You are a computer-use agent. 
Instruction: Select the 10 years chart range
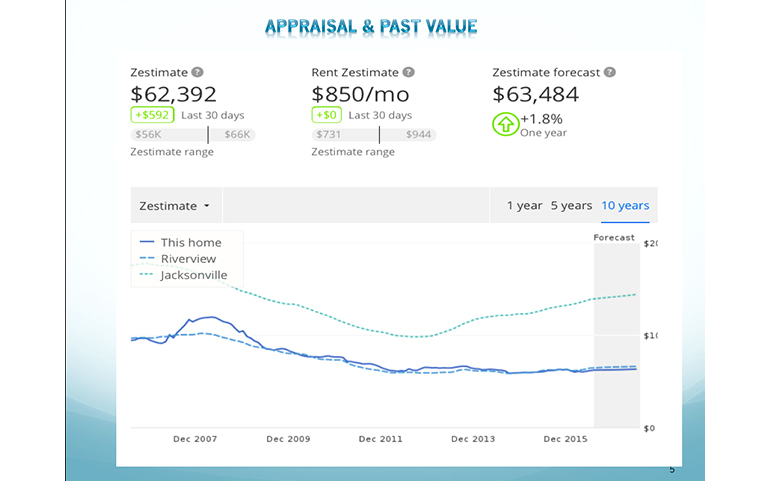click(625, 206)
